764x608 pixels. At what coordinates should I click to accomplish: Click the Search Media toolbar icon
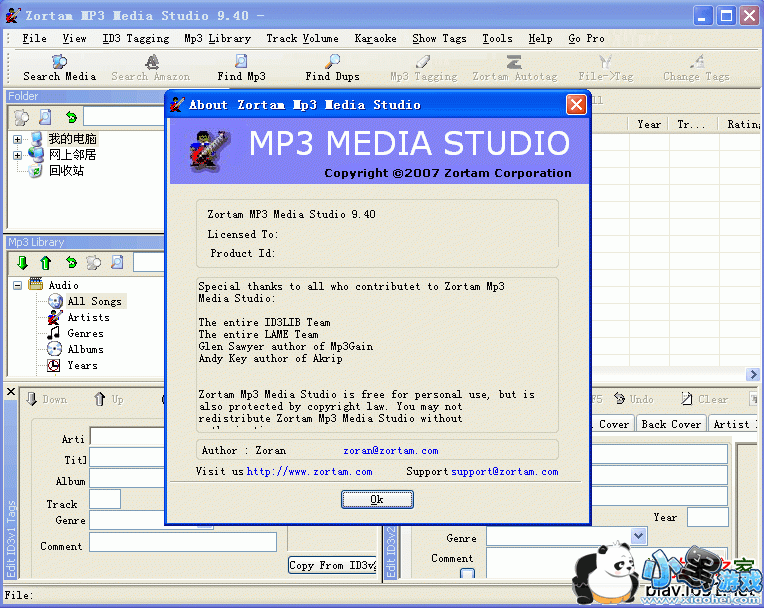tap(59, 62)
